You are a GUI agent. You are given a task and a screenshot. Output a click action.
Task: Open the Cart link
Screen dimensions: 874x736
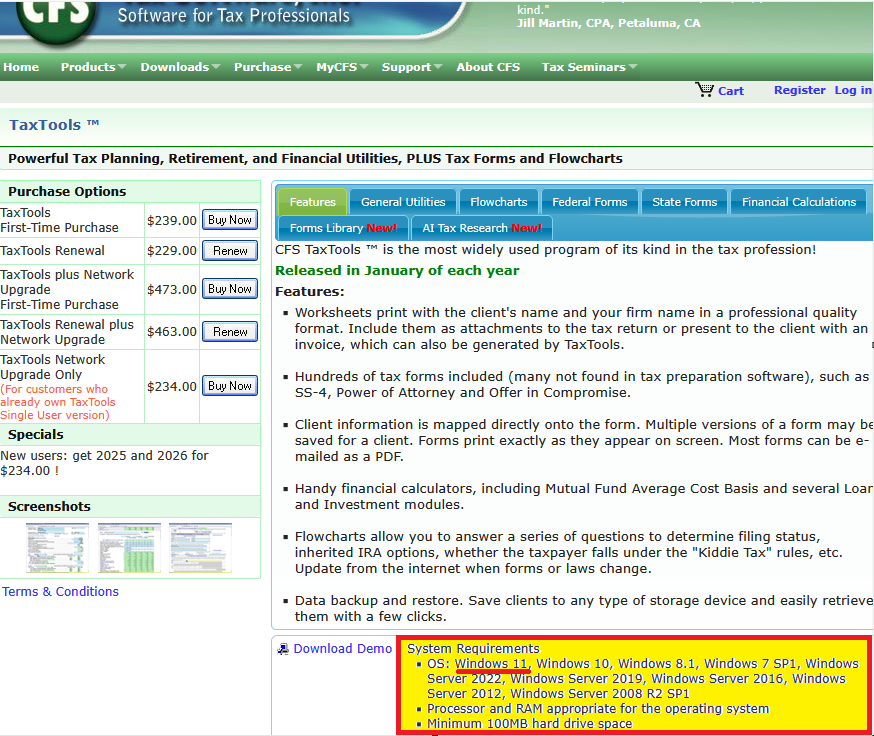[x=731, y=91]
